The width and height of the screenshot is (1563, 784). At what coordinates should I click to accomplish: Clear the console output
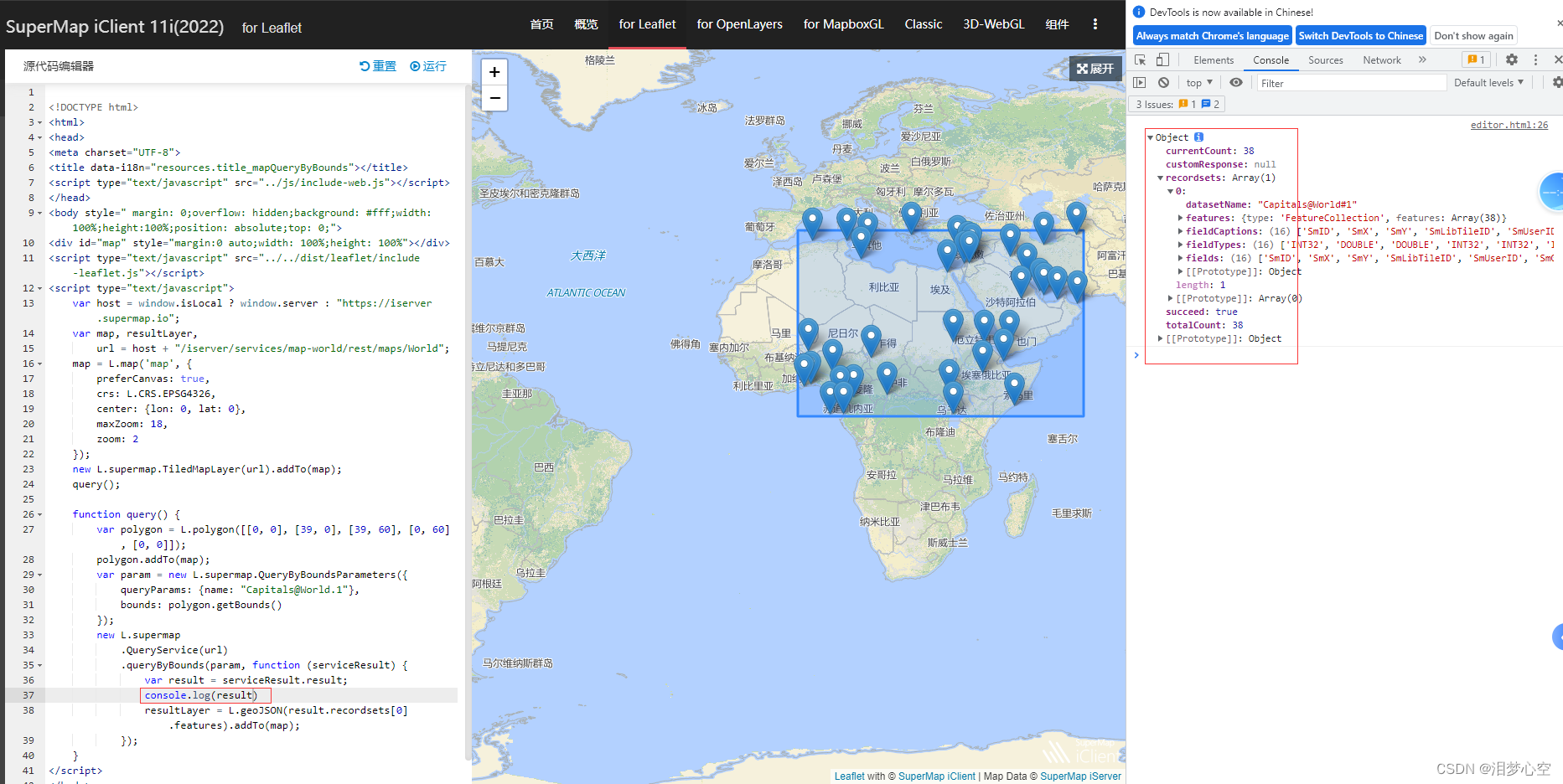[x=1163, y=83]
